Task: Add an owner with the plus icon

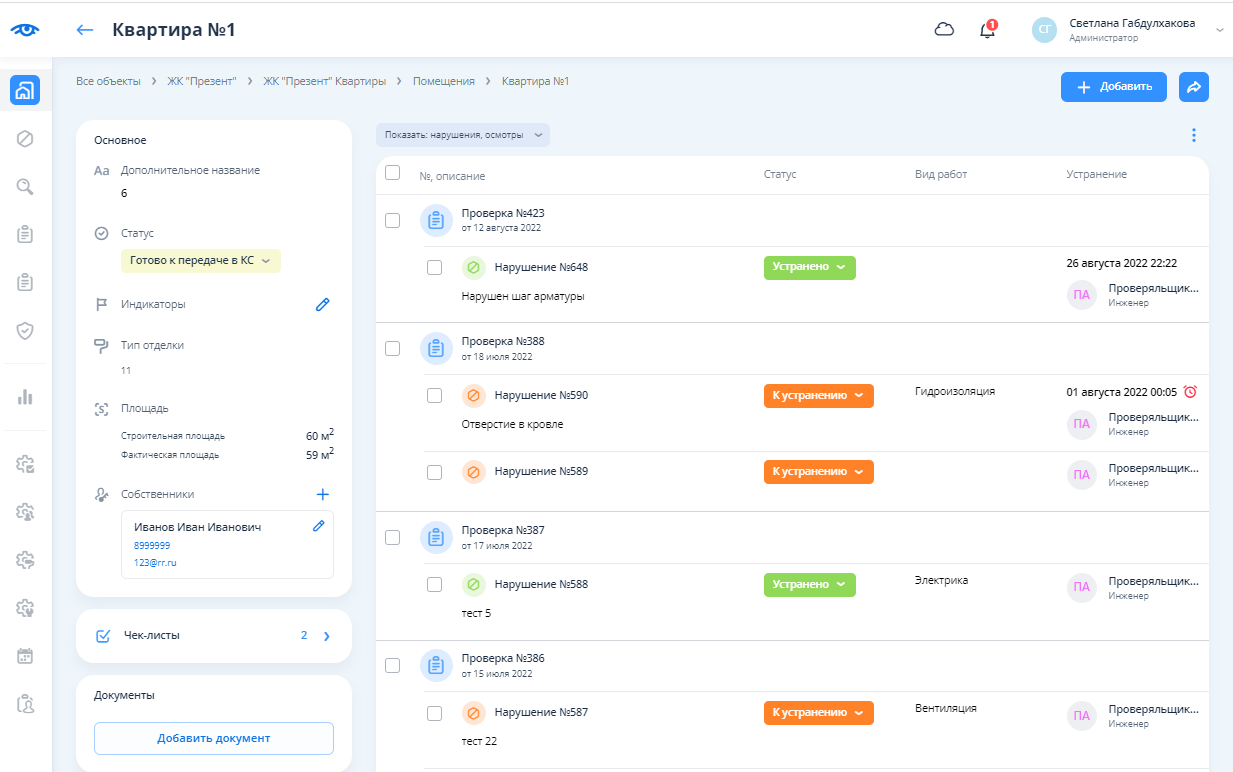Action: (x=322, y=494)
